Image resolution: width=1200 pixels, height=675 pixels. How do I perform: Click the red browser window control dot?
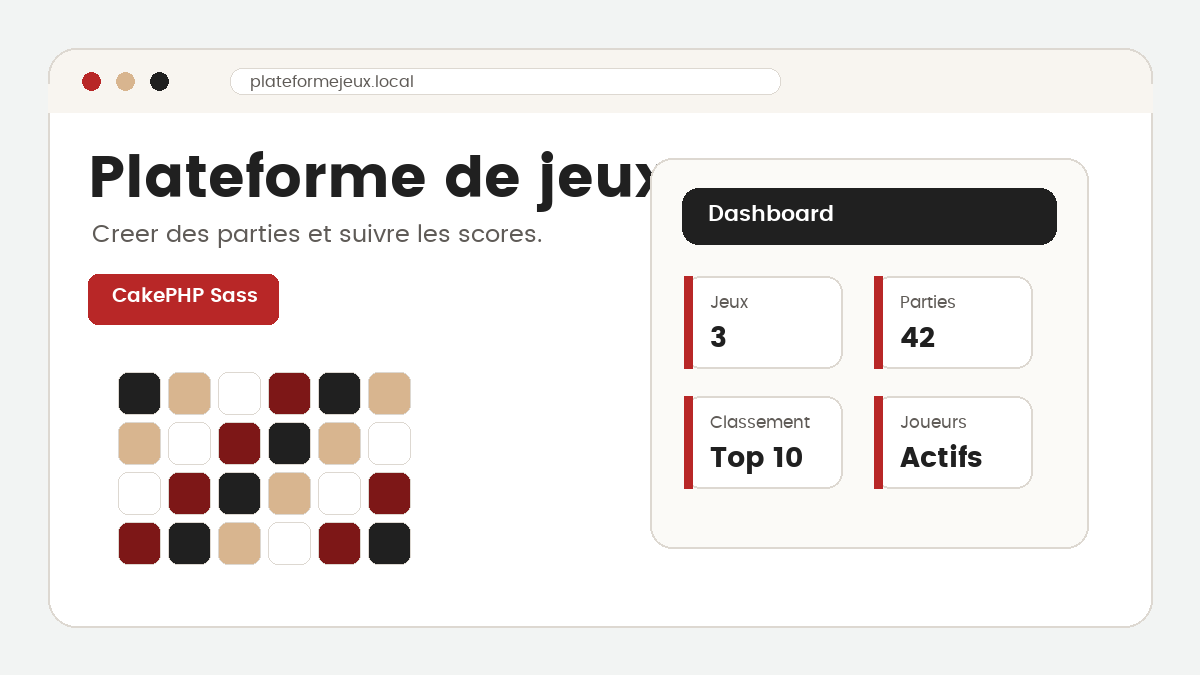pyautogui.click(x=92, y=81)
